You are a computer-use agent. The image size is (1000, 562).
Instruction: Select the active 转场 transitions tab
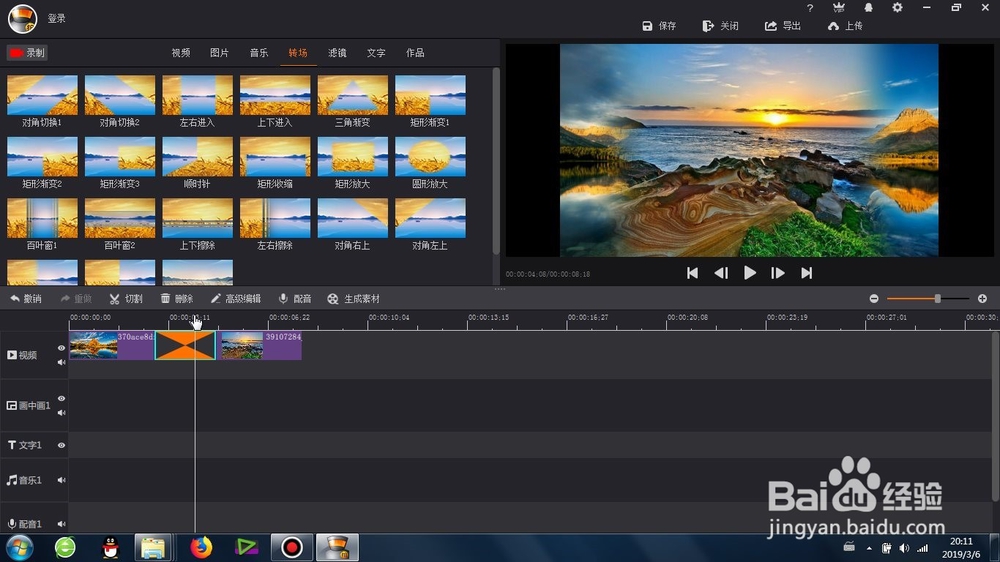point(298,53)
